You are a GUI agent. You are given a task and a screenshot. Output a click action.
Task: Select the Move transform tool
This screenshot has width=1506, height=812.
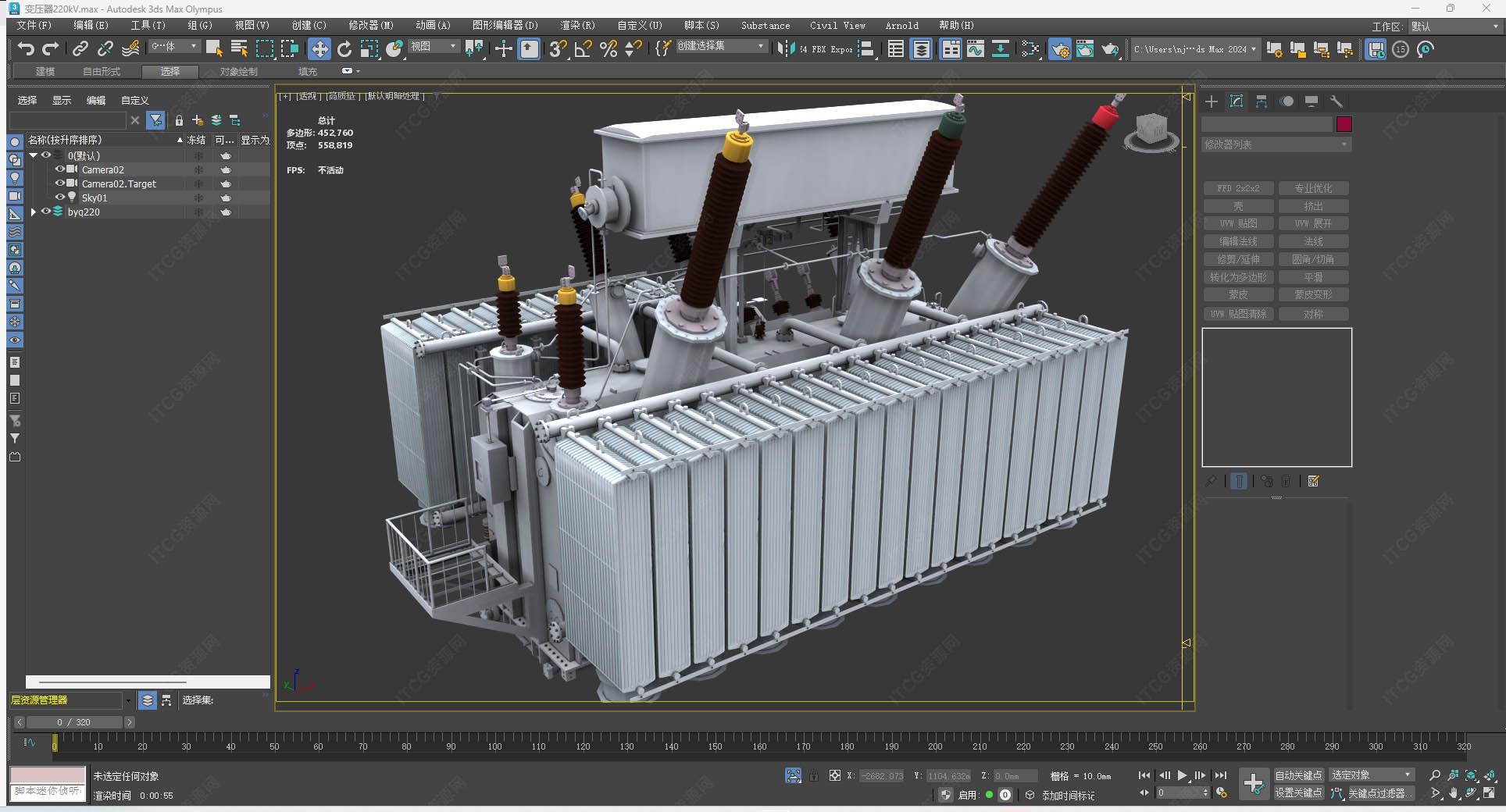pyautogui.click(x=319, y=49)
